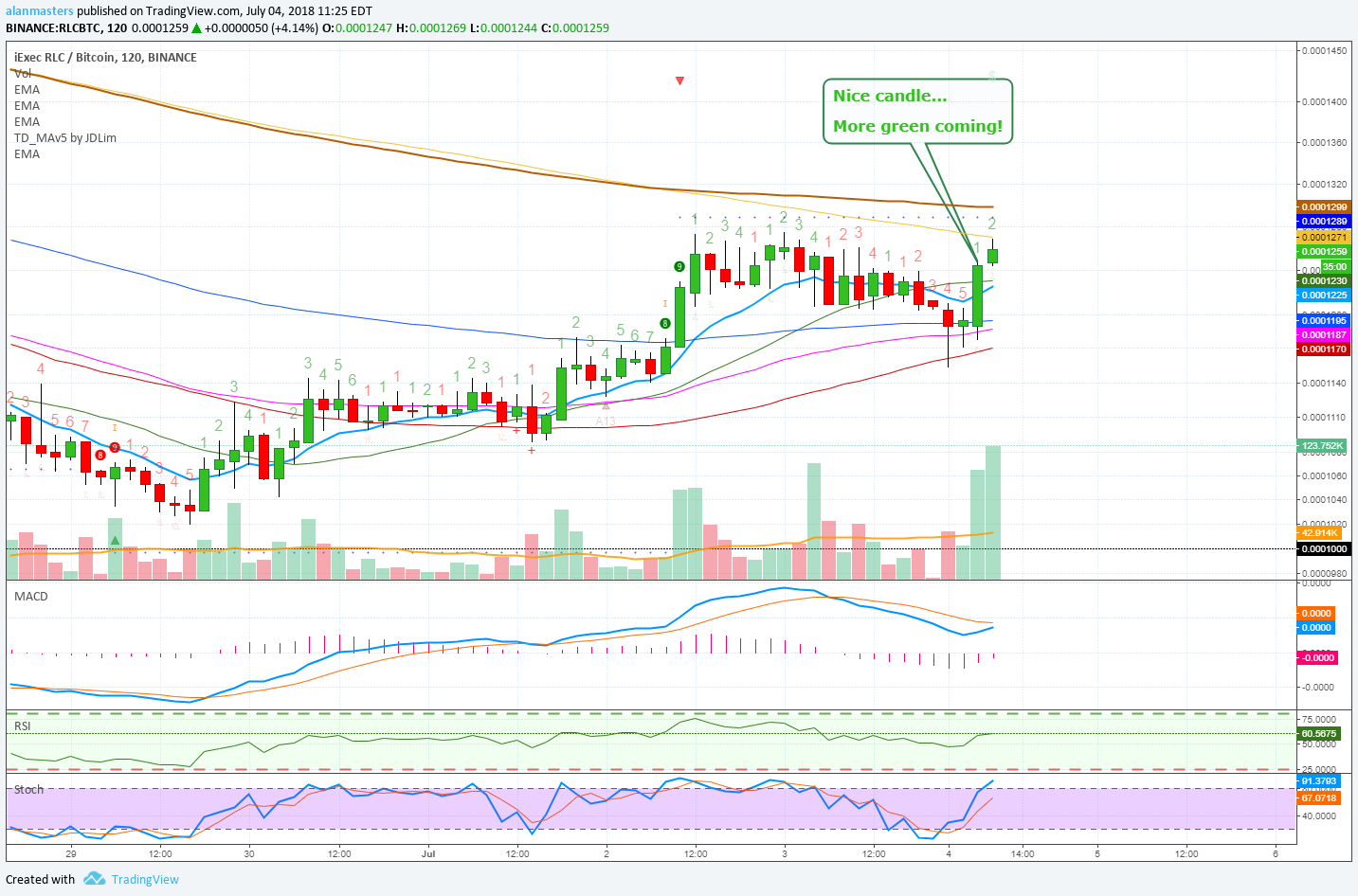Click the RSI value 60.5675 label
Image resolution: width=1358 pixels, height=896 pixels.
[1318, 733]
